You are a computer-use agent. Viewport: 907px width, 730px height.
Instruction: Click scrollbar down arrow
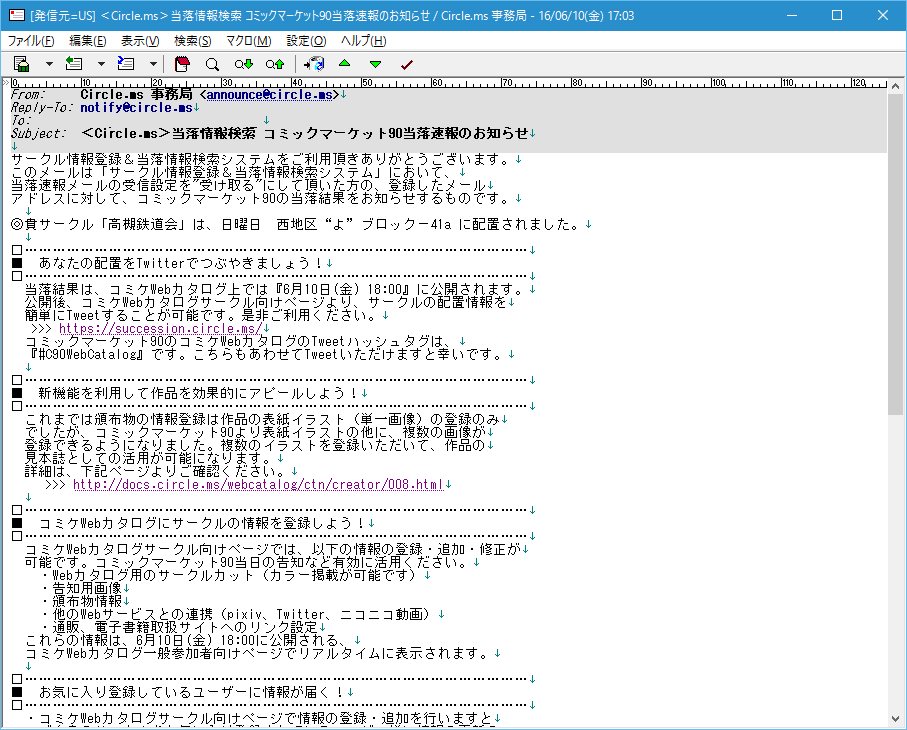895,720
